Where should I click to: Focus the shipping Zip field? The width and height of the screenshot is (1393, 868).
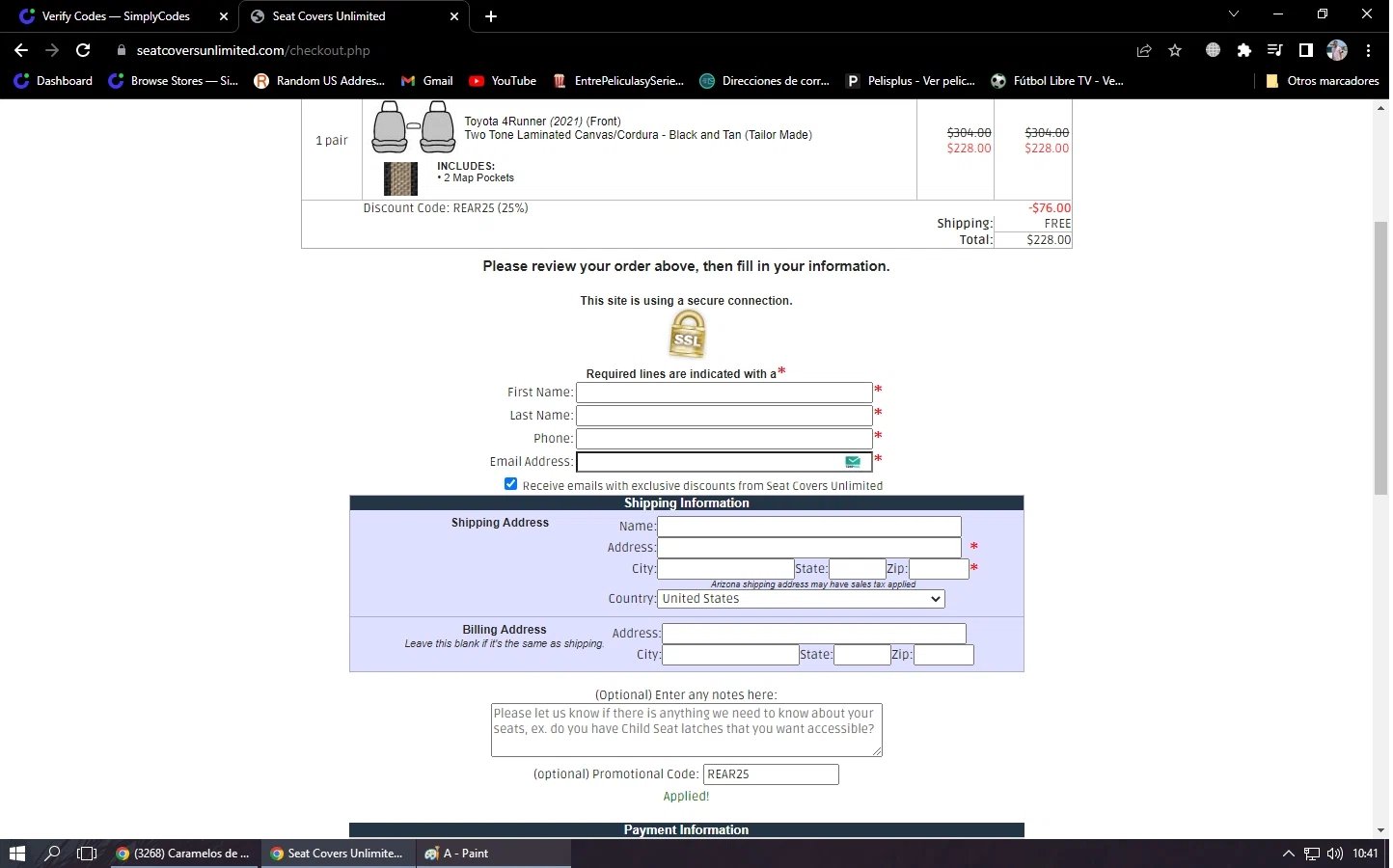tap(939, 569)
